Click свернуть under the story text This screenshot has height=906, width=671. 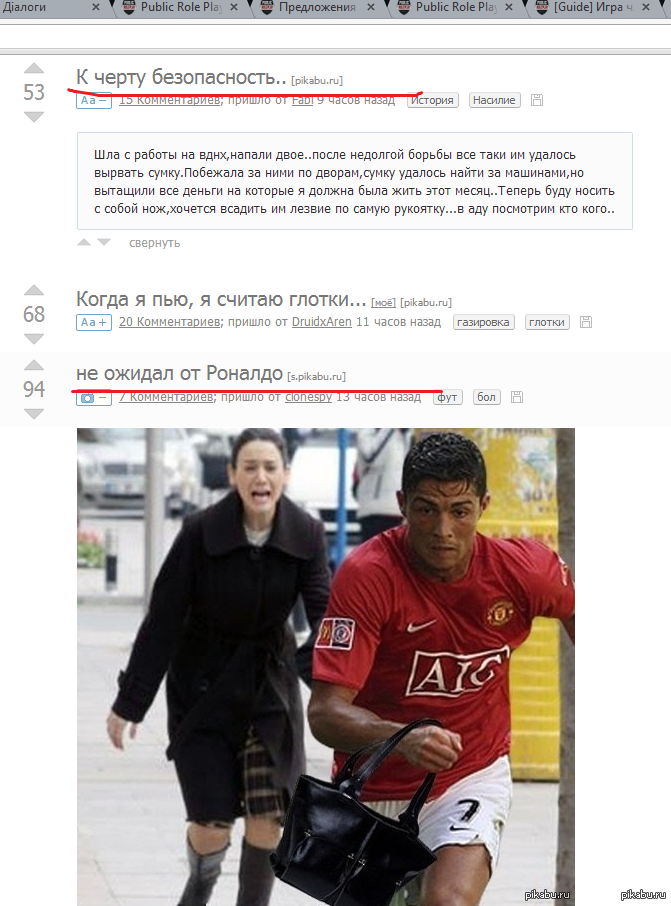click(154, 243)
